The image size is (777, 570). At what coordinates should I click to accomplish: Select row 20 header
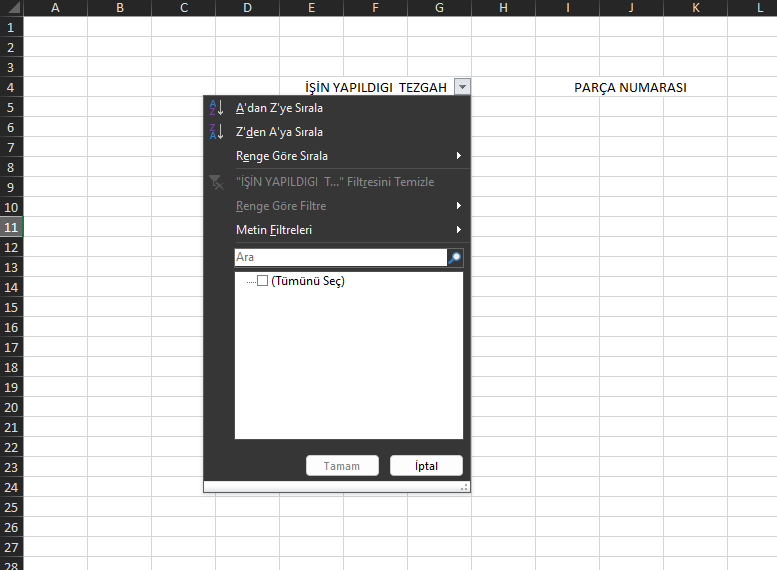coord(11,407)
